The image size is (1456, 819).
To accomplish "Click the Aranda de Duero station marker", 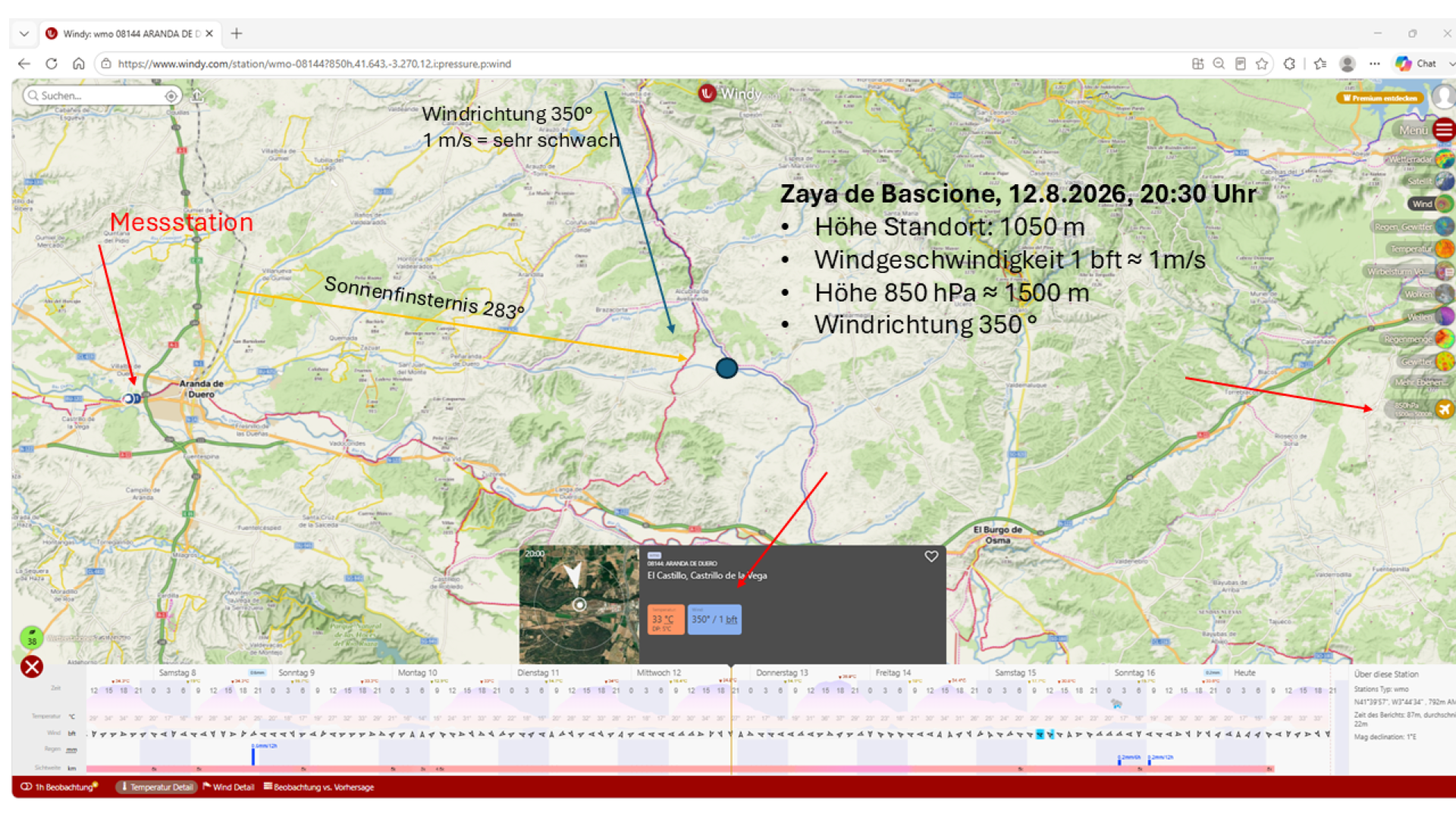I will [x=131, y=399].
